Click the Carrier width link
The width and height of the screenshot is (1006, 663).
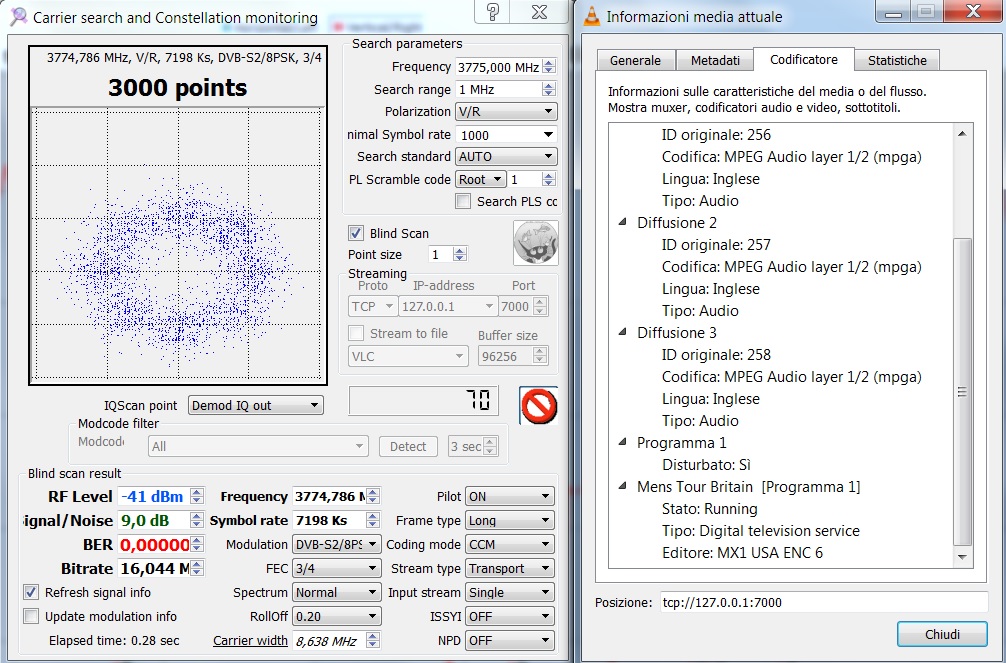pyautogui.click(x=250, y=641)
